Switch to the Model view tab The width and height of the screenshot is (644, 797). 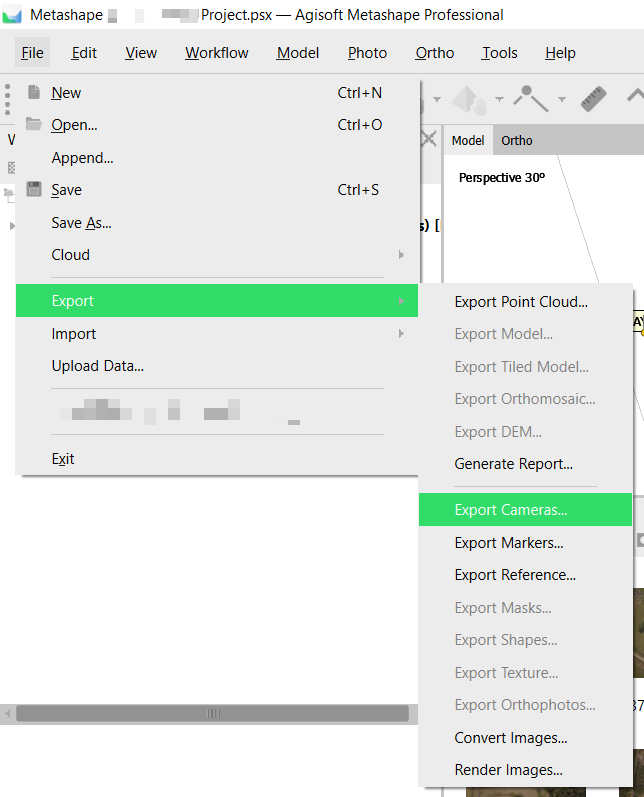tap(468, 140)
